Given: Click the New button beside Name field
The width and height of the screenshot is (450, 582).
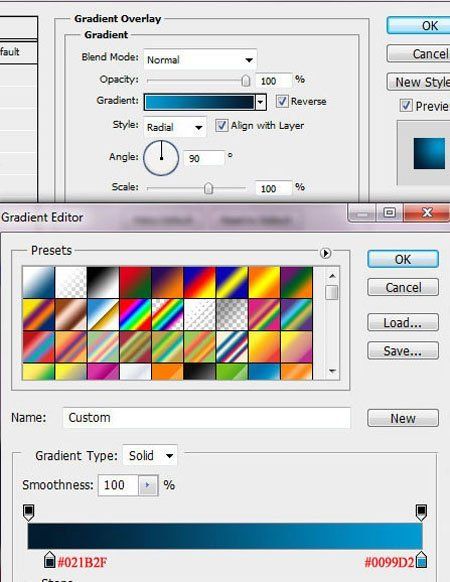Looking at the screenshot, I should 403,418.
